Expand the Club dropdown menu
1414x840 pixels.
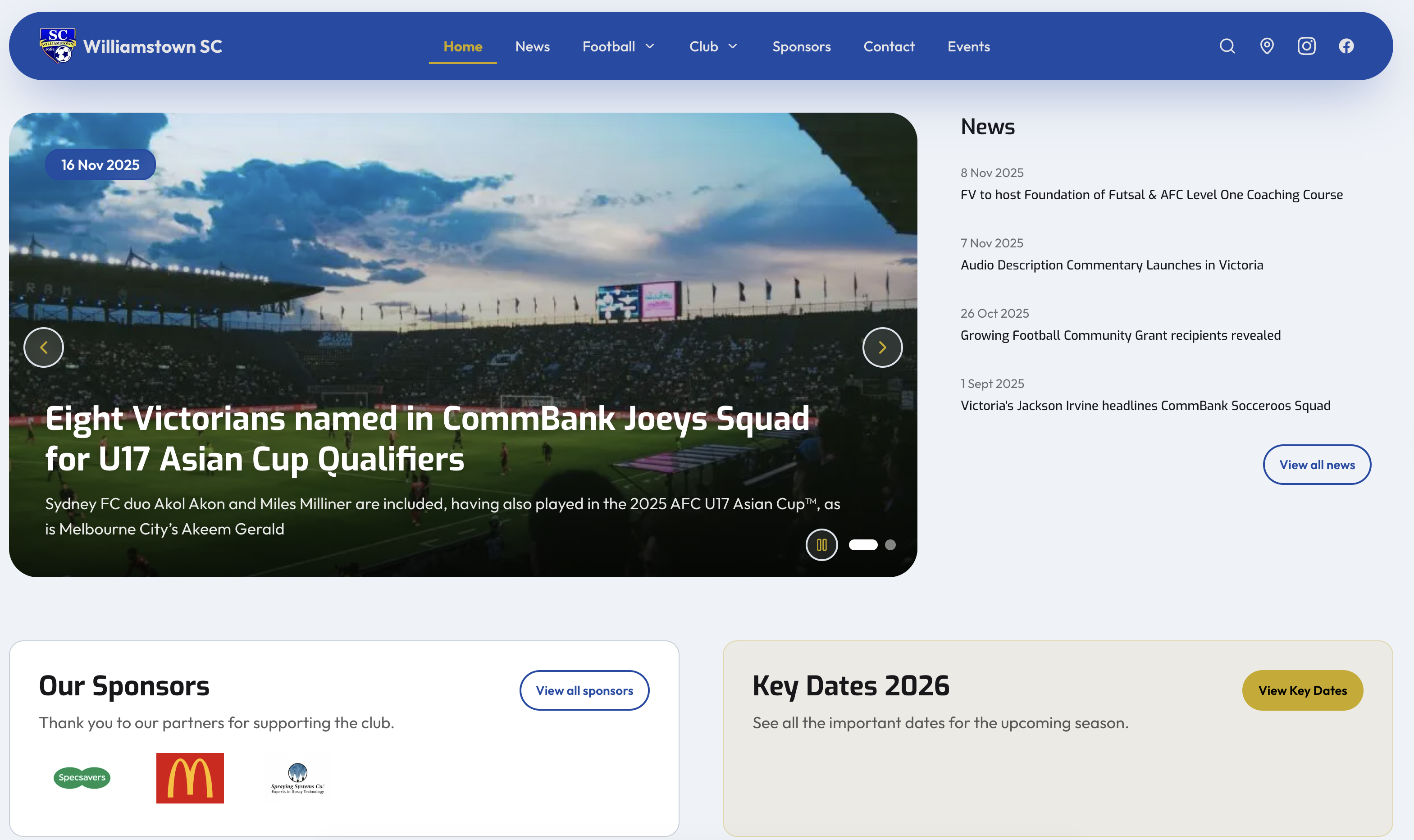click(713, 46)
